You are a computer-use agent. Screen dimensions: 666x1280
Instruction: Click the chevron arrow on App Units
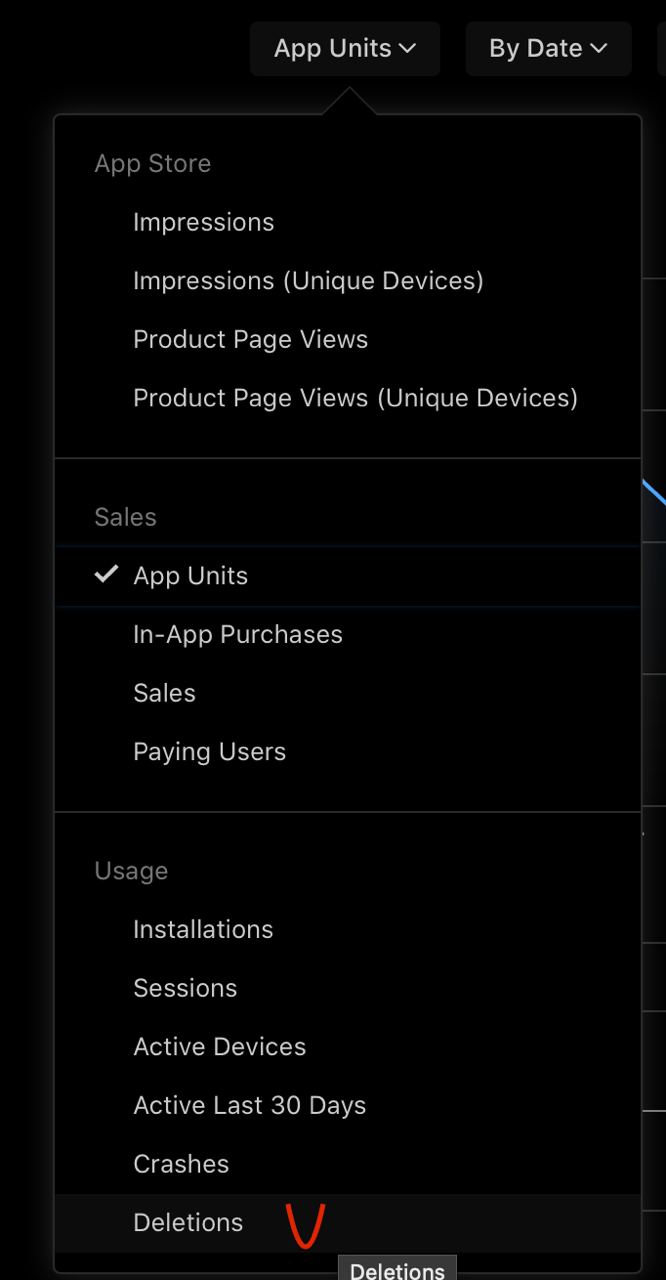coord(407,48)
